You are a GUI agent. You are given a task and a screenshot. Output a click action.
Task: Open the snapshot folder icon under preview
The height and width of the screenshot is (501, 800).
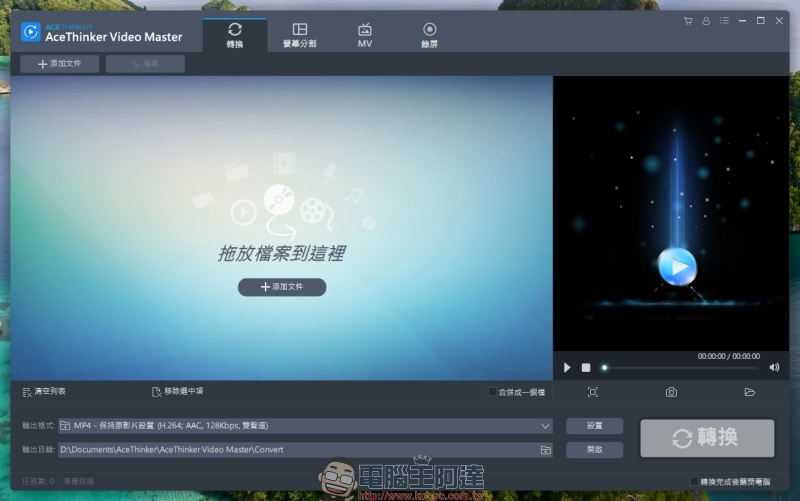[749, 392]
